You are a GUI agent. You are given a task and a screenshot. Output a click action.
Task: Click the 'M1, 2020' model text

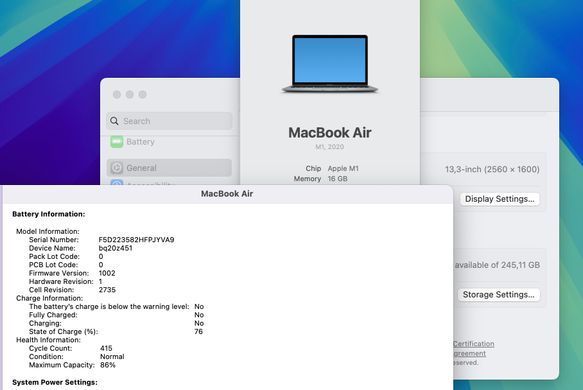[x=329, y=147]
